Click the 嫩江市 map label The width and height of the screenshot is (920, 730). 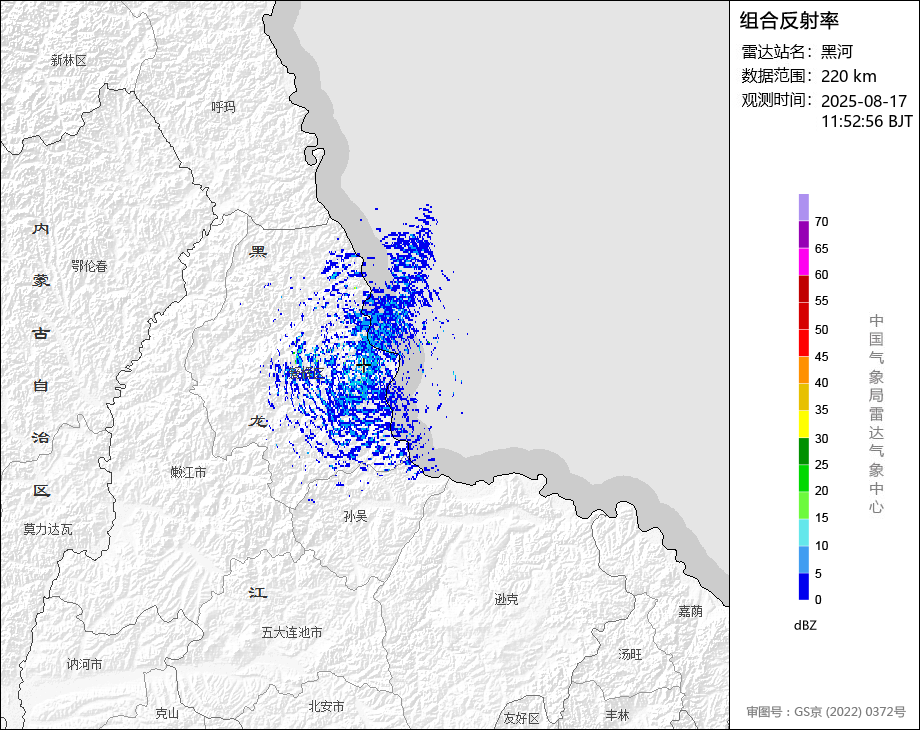click(188, 472)
